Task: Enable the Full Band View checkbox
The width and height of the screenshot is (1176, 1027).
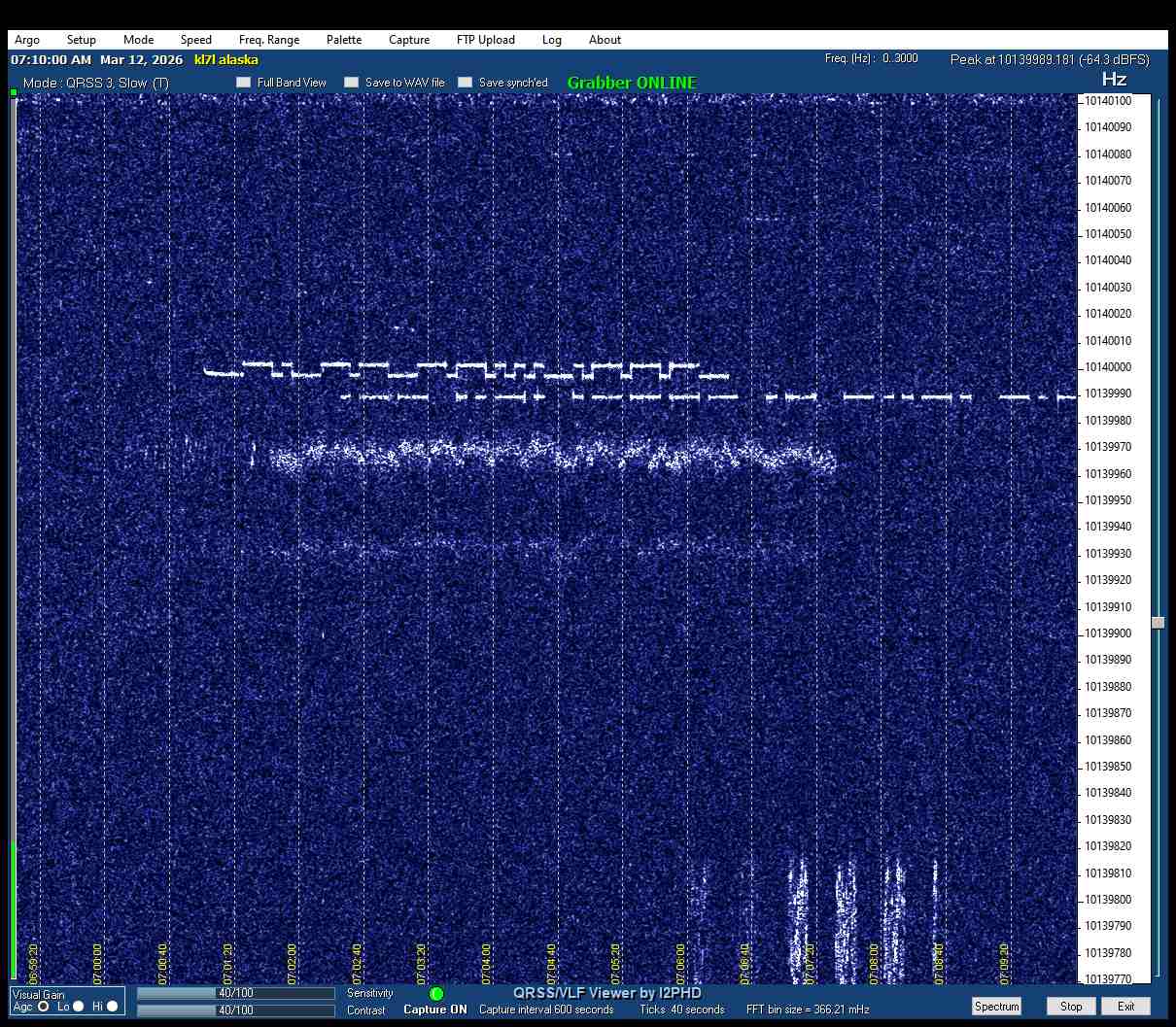Action: point(244,83)
